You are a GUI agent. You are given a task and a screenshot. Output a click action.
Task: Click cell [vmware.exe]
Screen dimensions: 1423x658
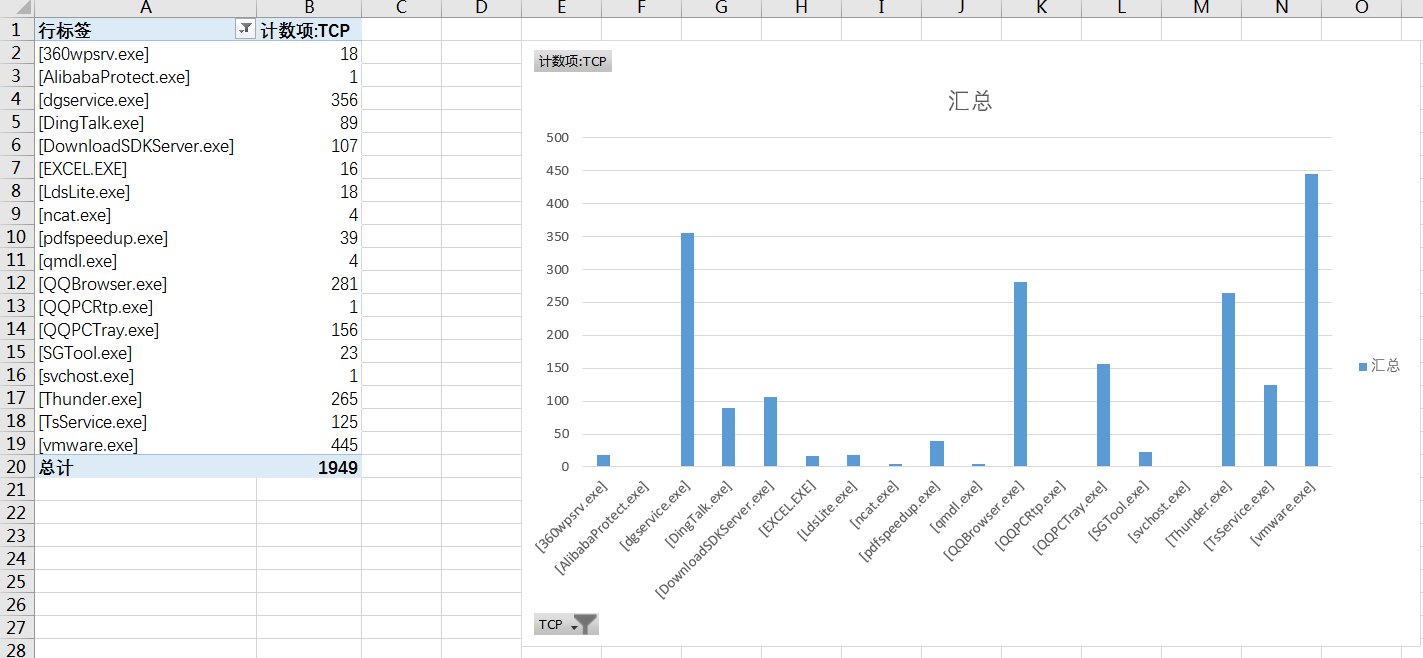point(145,445)
